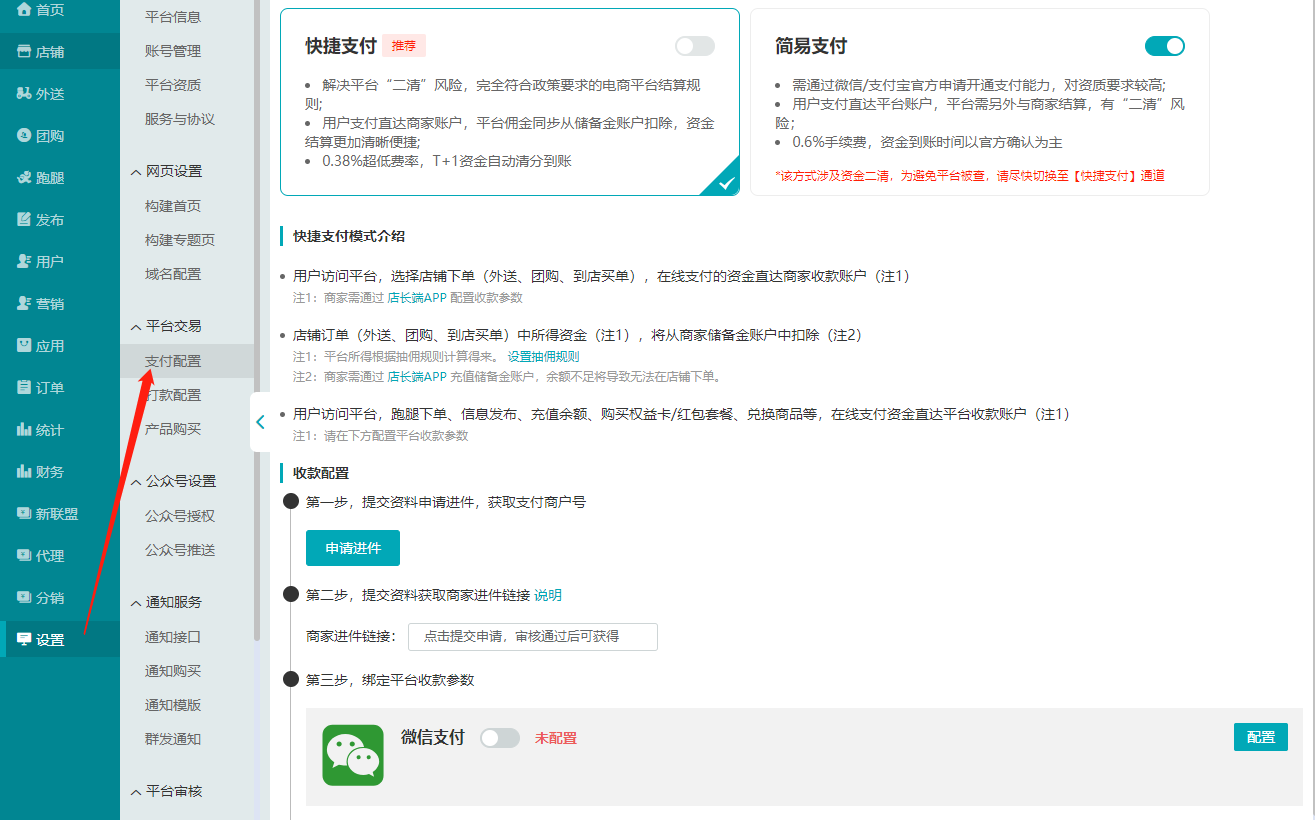Open 平台信息 in the submenu
The height and width of the screenshot is (820, 1315).
pos(173,17)
